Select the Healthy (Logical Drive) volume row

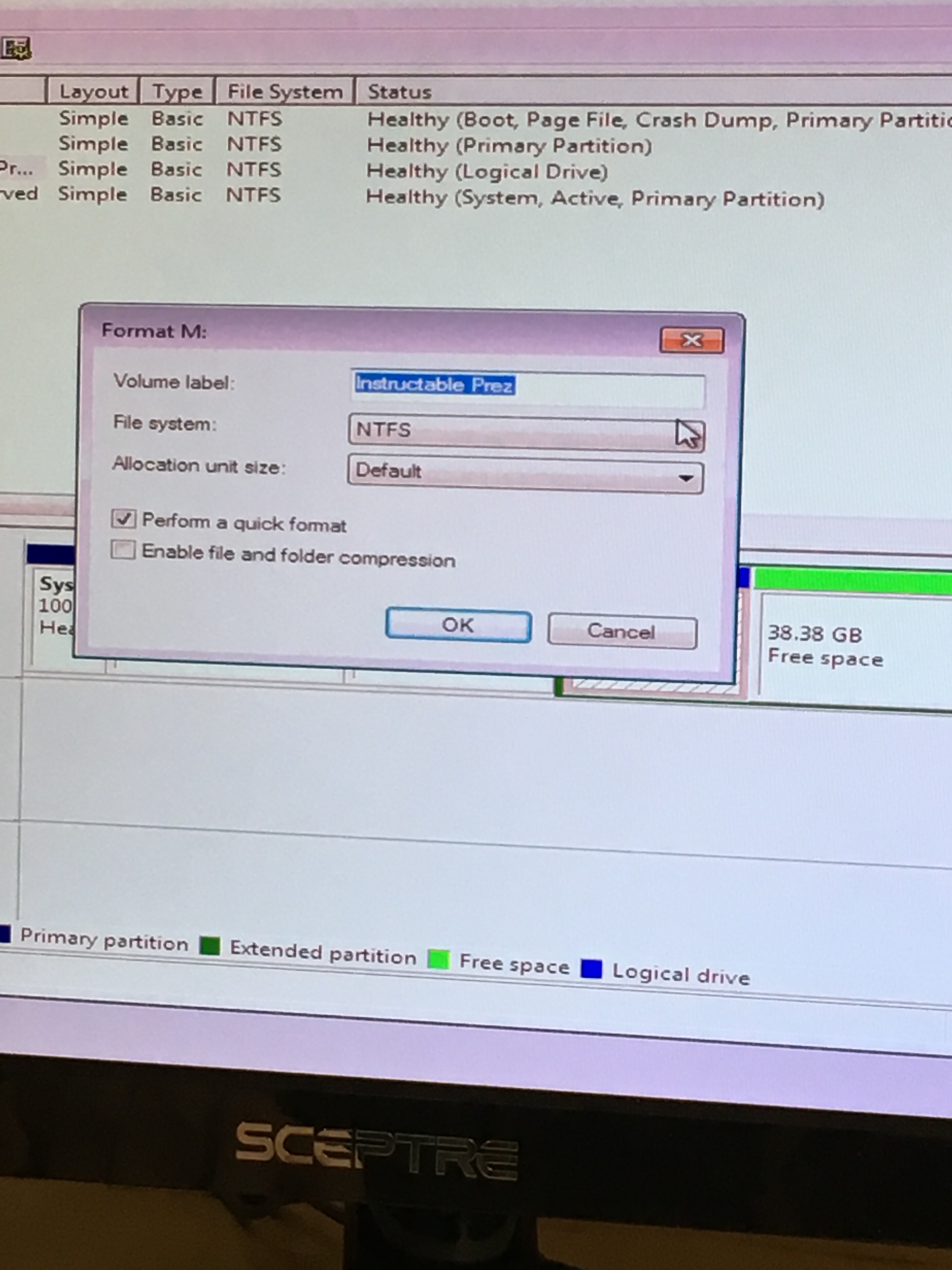click(476, 170)
